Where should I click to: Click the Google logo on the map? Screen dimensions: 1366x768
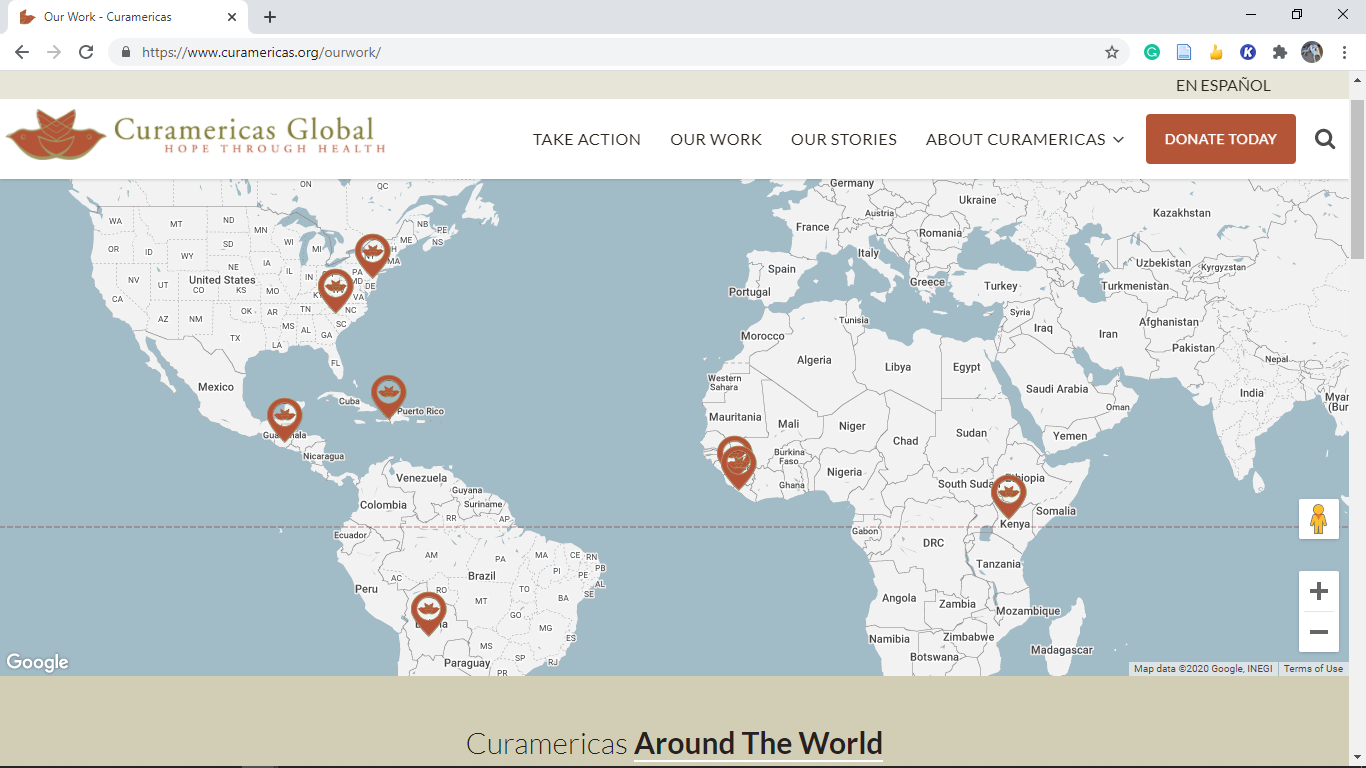37,662
